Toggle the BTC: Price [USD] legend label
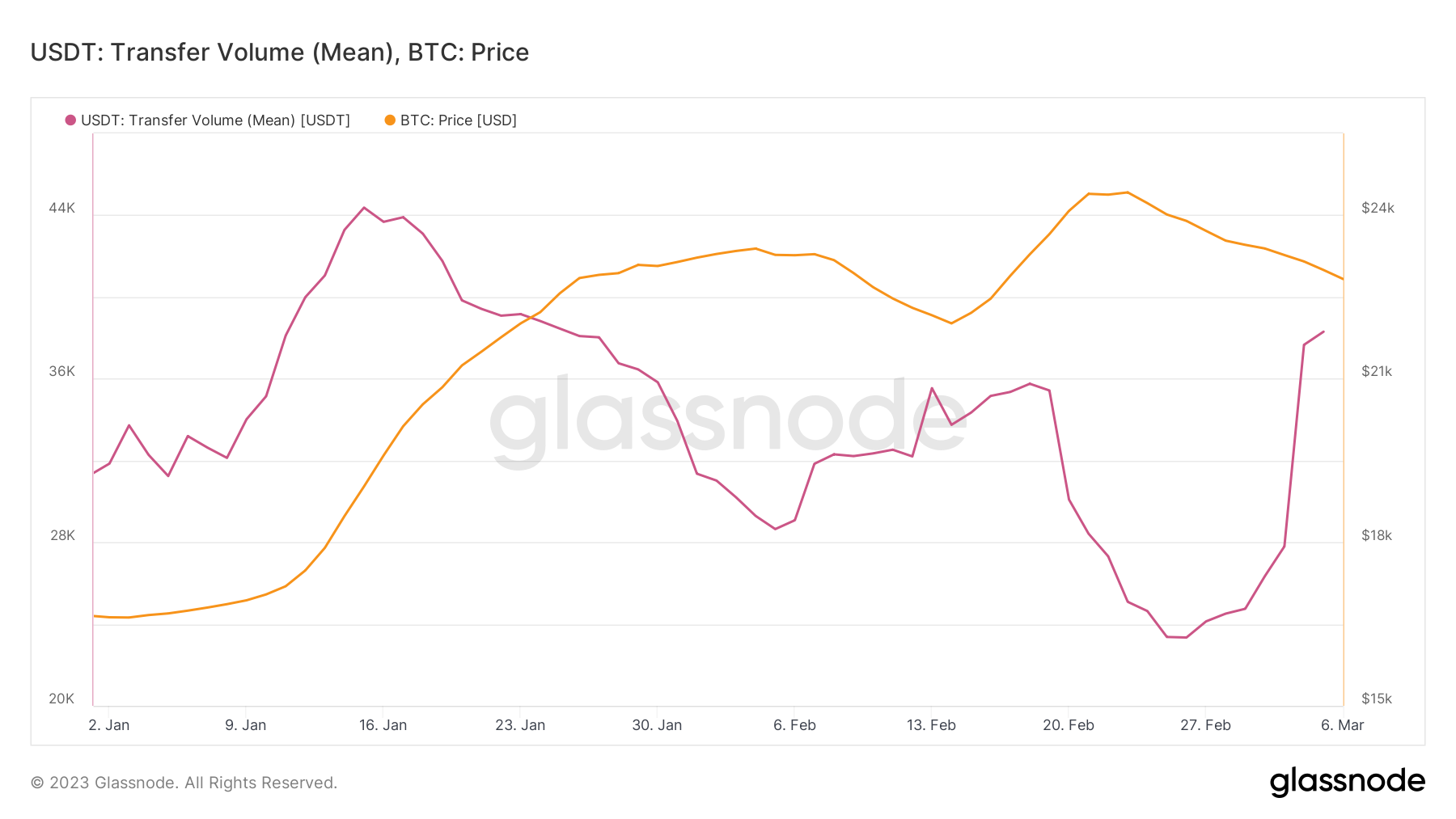 458,120
